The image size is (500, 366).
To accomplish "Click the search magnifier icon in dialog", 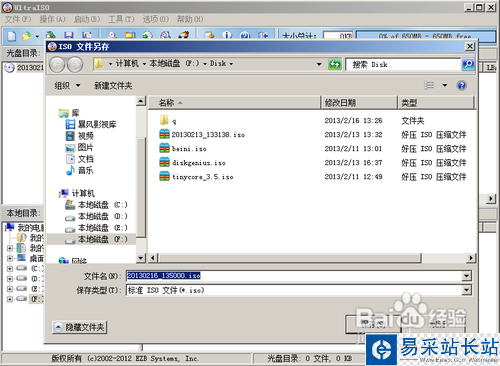I will point(468,64).
